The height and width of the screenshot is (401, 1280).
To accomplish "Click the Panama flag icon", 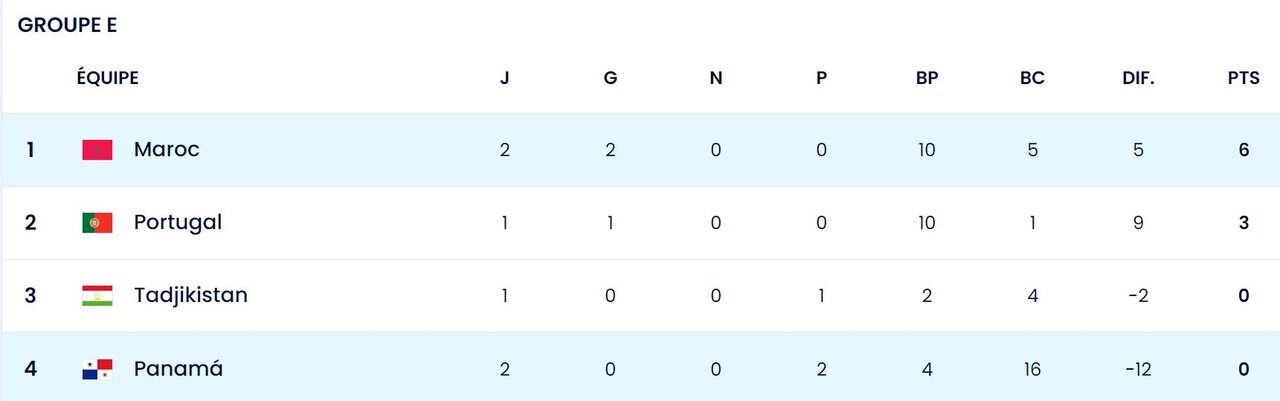I will point(97,369).
